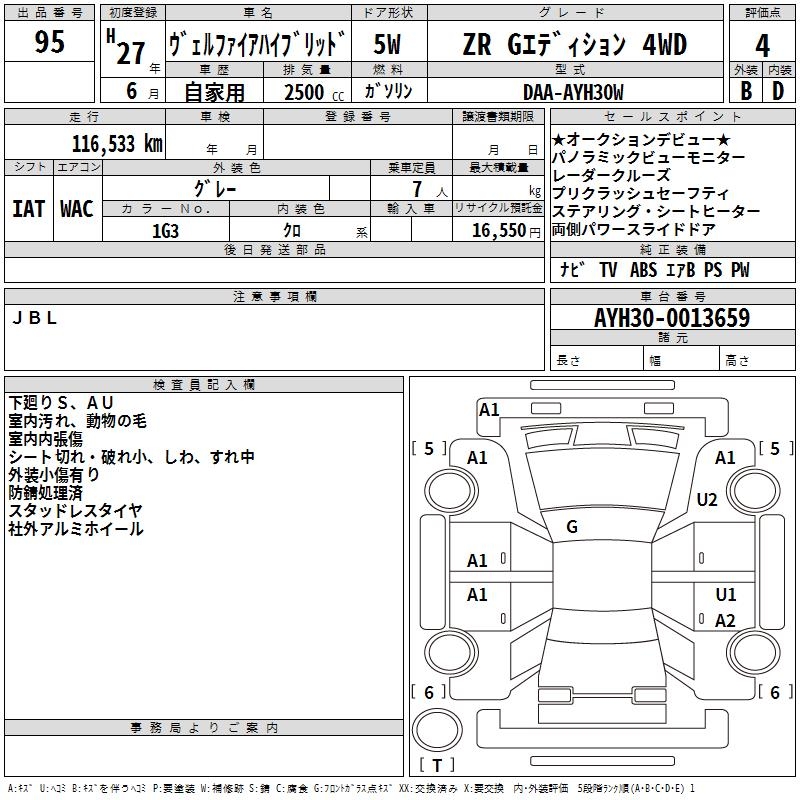Click the spare tire circle above T

tap(437, 730)
